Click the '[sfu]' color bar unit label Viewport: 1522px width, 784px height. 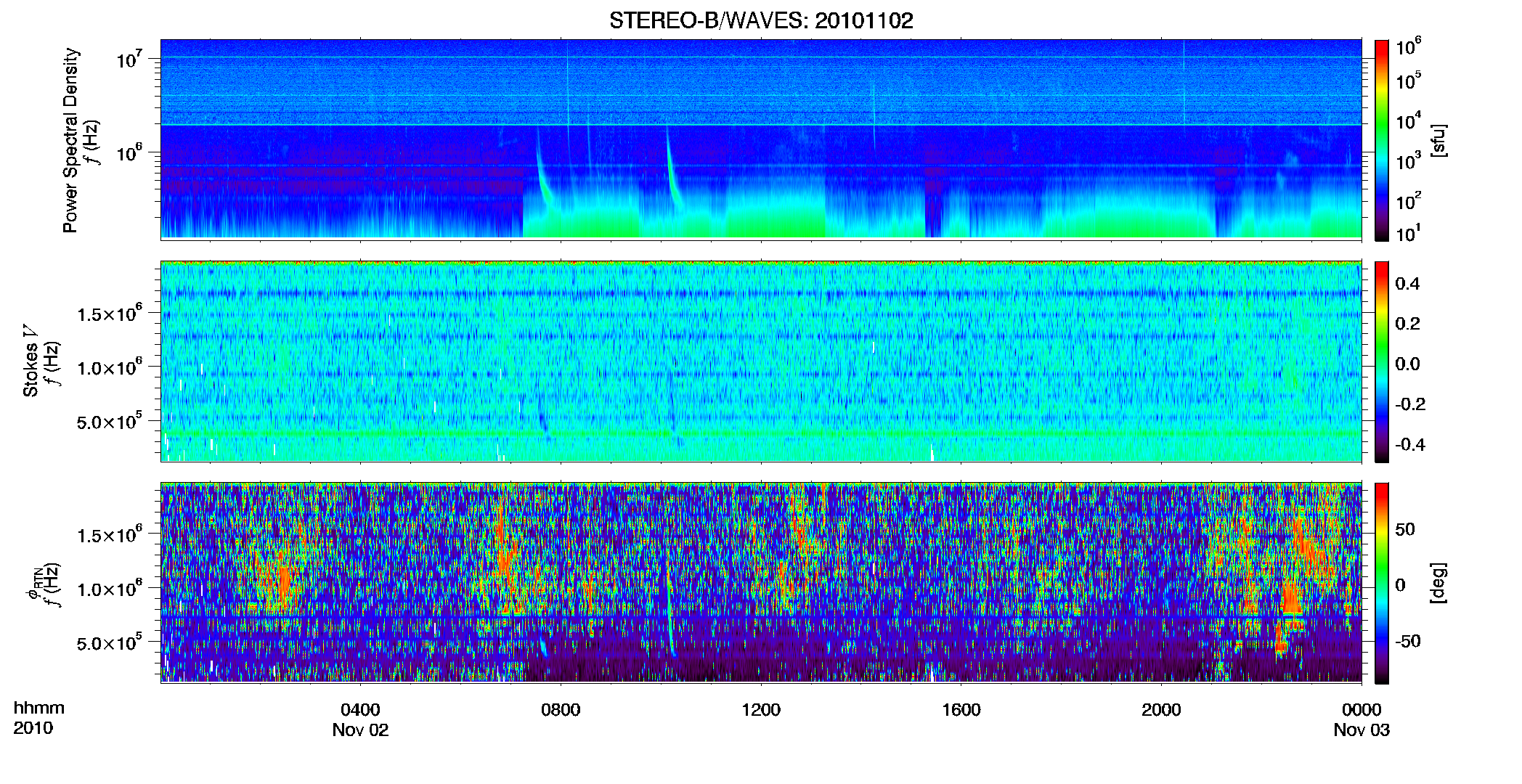pyautogui.click(x=1438, y=140)
